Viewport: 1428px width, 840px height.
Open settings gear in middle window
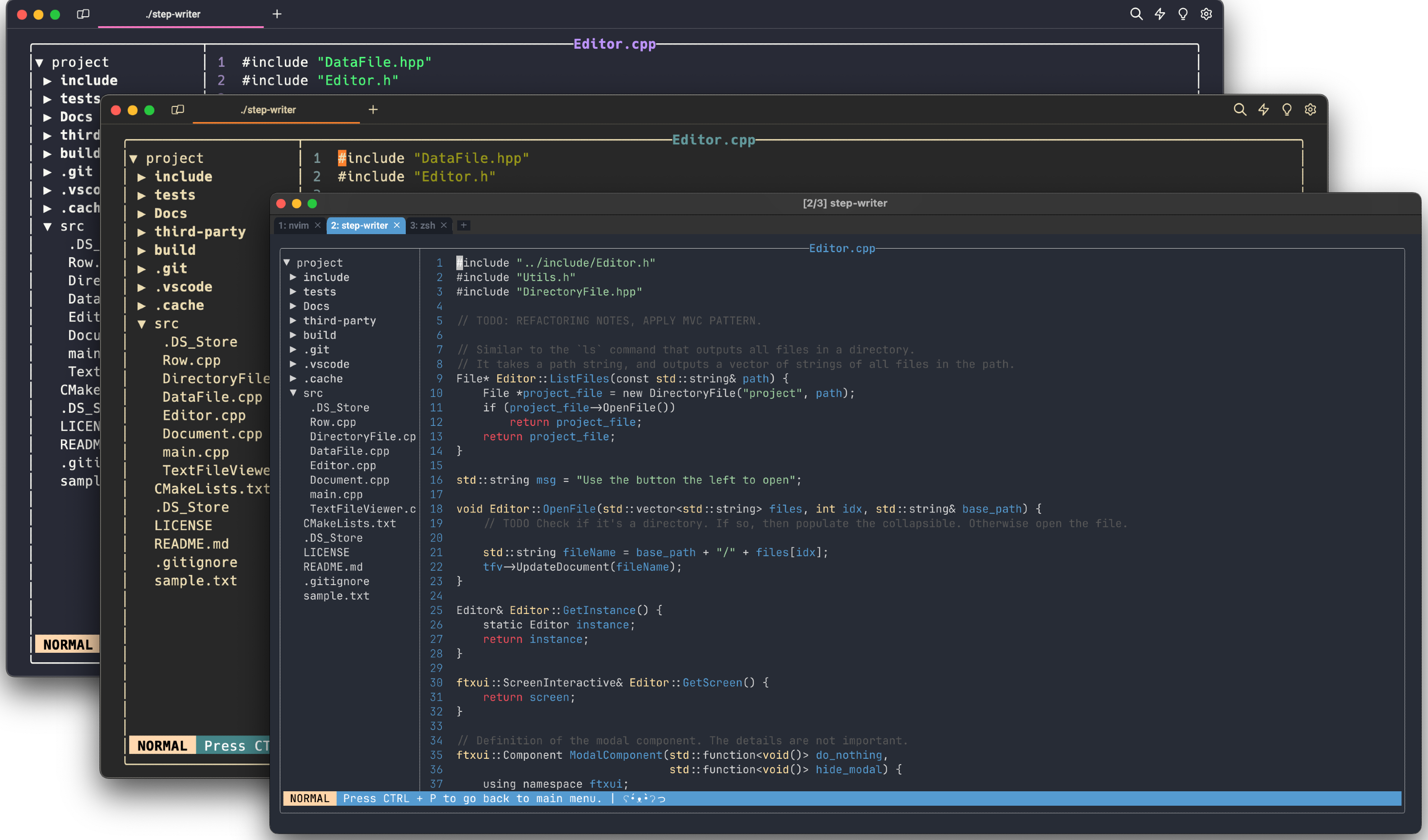tap(1310, 110)
